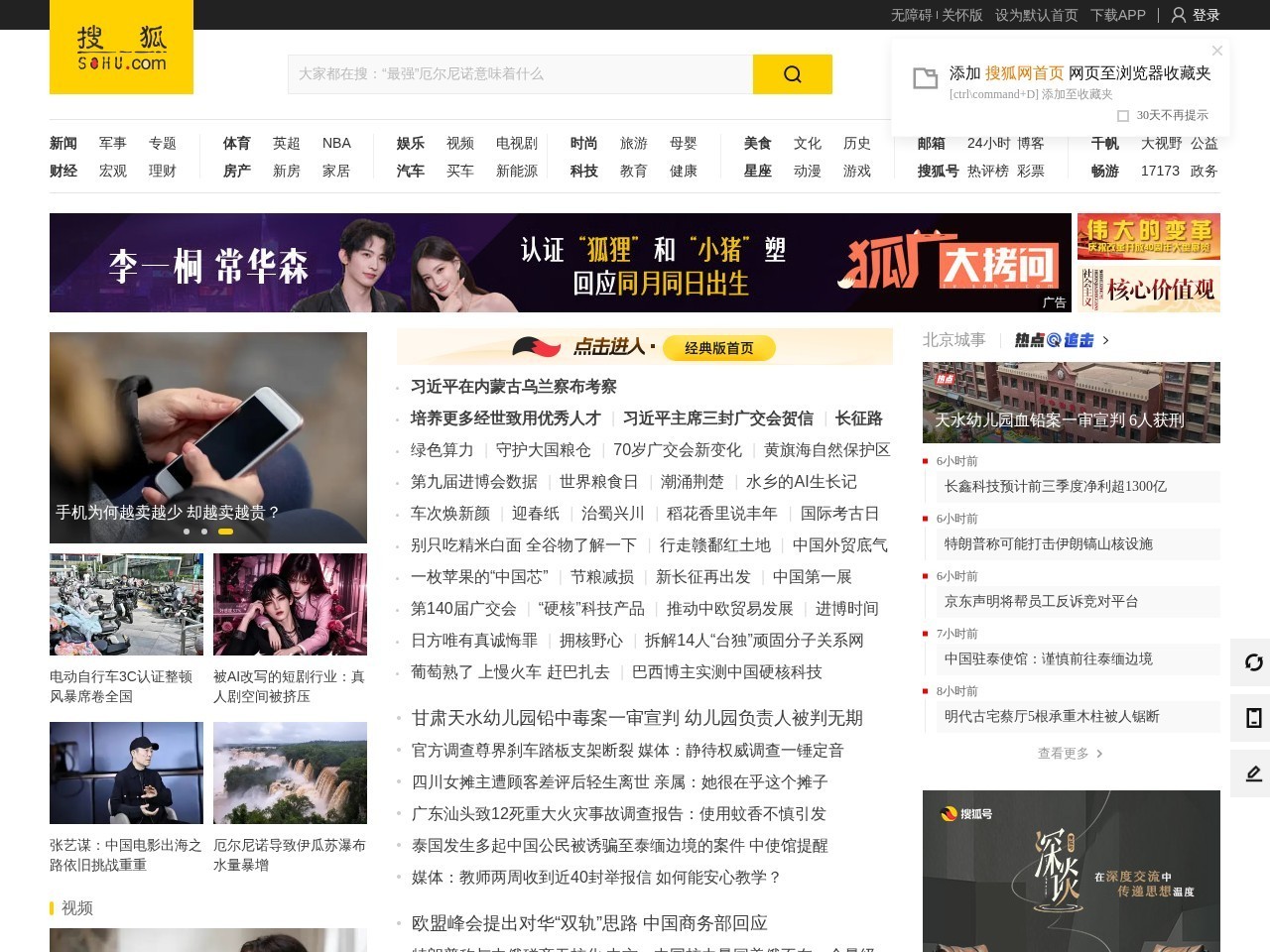Click 设为默认首页 in the top bar
Image resolution: width=1270 pixels, height=952 pixels.
[x=1037, y=15]
